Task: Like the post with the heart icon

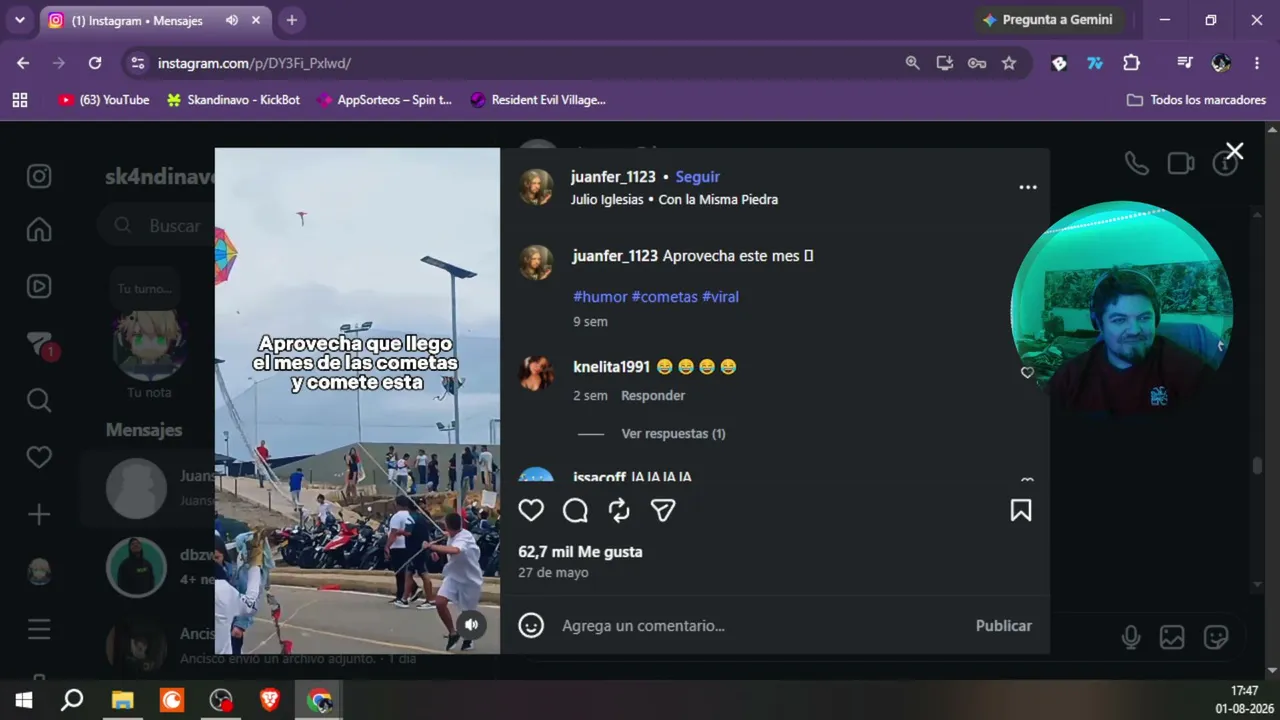Action: click(x=531, y=511)
